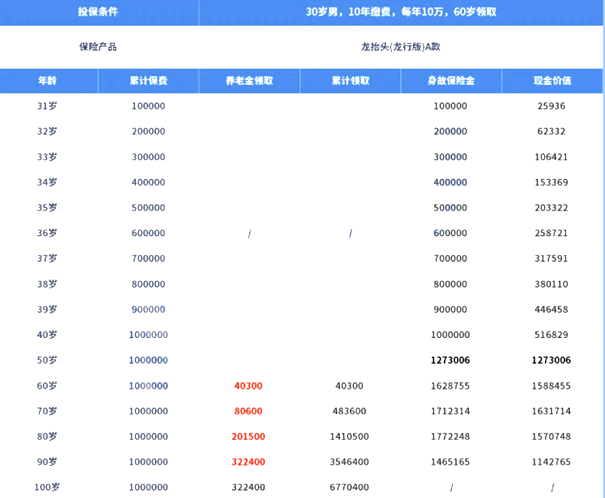
Task: Select the 39岁 age cell
Action: click(x=47, y=309)
